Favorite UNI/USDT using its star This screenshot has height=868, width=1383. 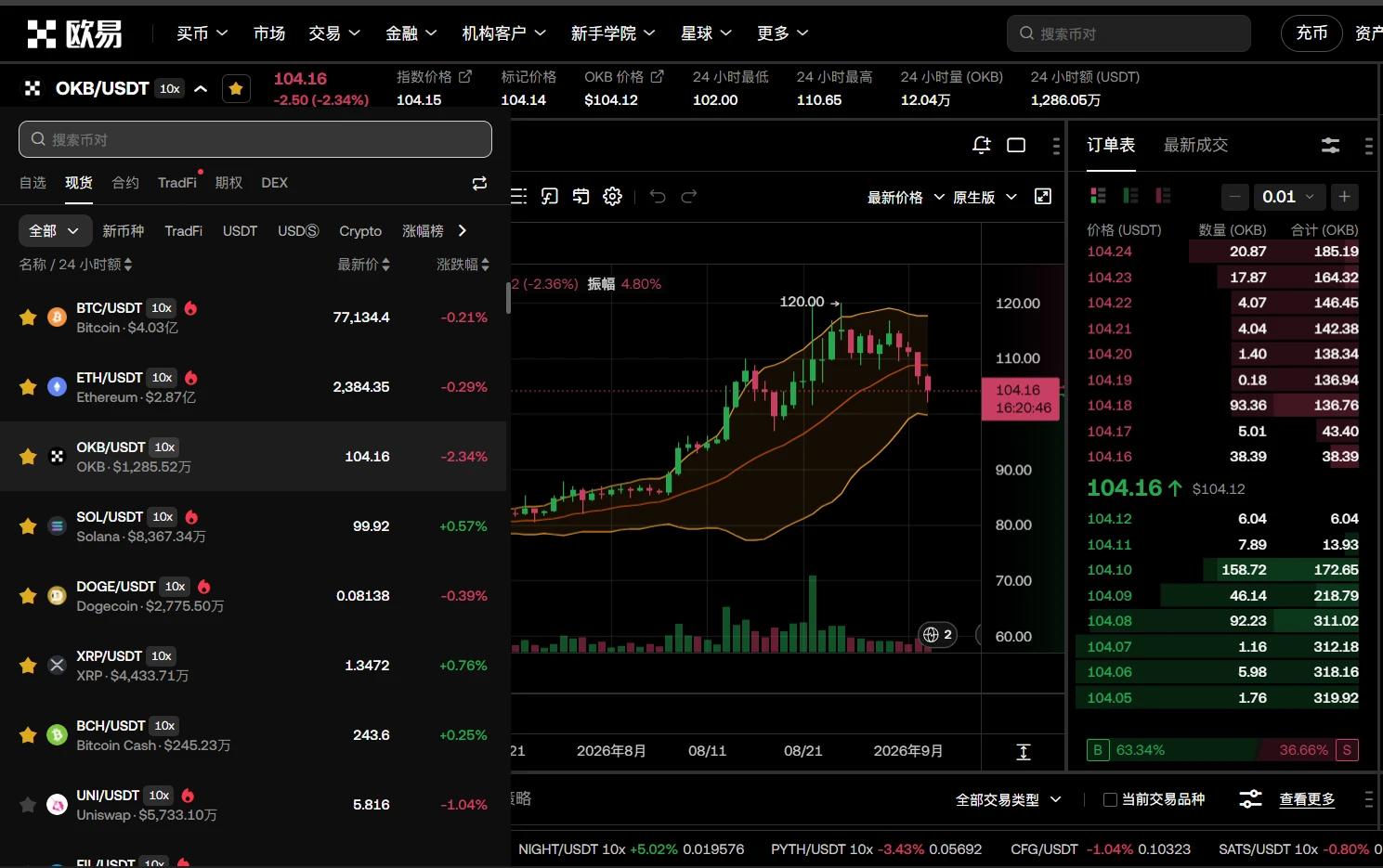click(28, 805)
